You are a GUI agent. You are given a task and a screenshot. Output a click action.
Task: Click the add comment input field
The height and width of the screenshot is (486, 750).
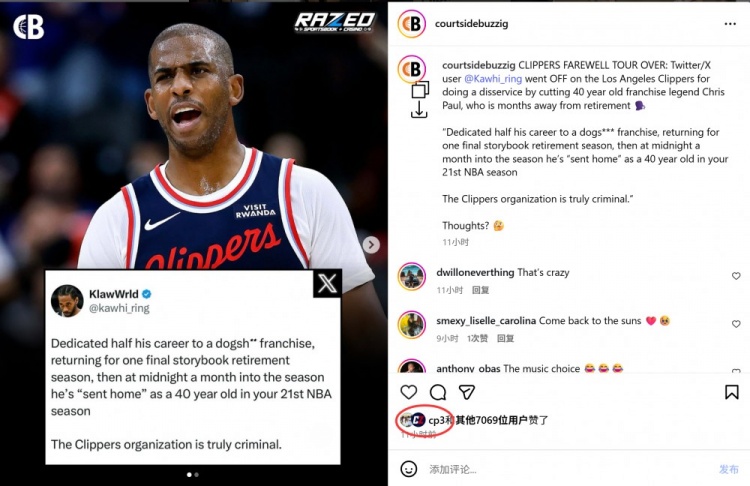569,469
